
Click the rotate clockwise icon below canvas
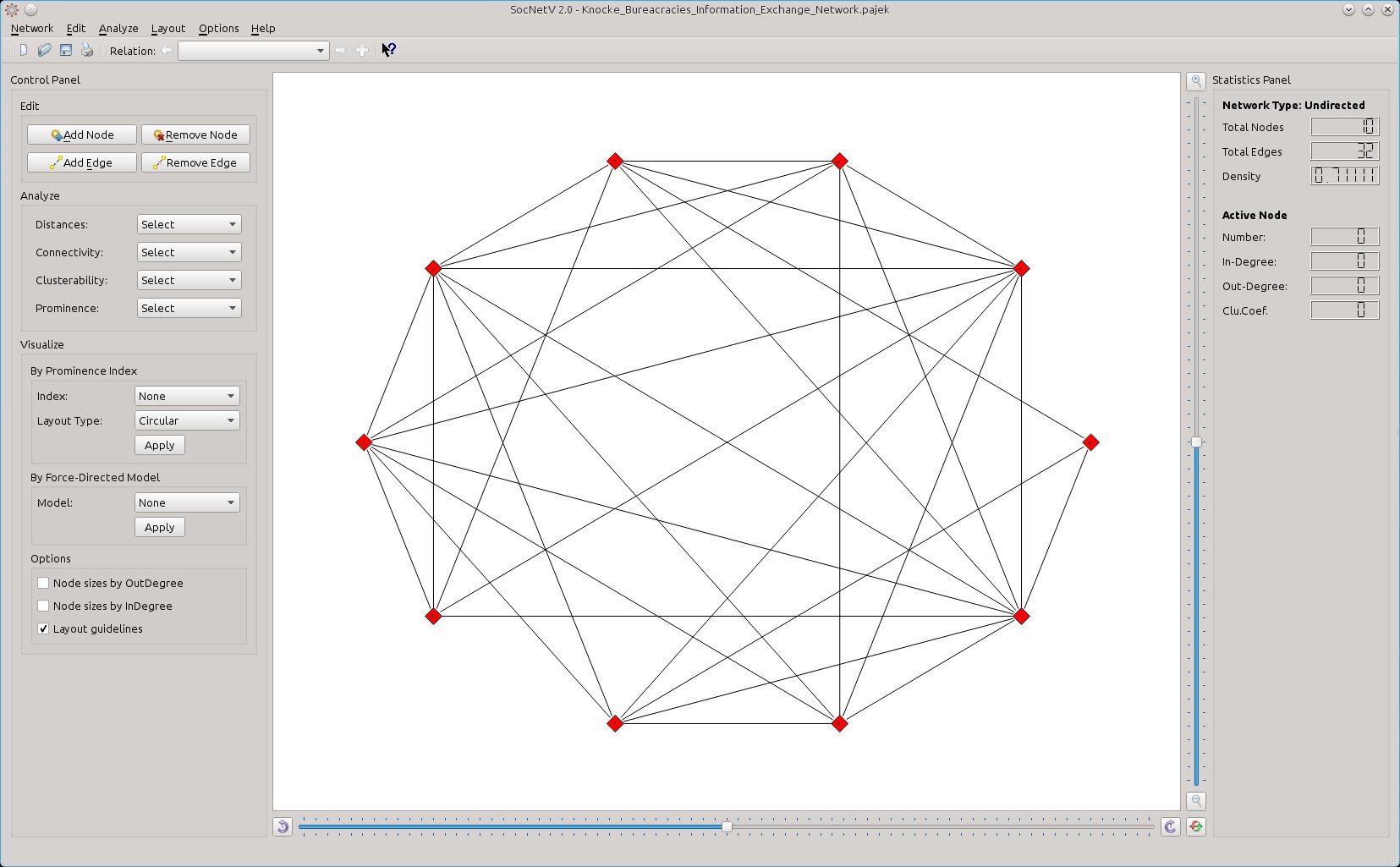(1170, 826)
